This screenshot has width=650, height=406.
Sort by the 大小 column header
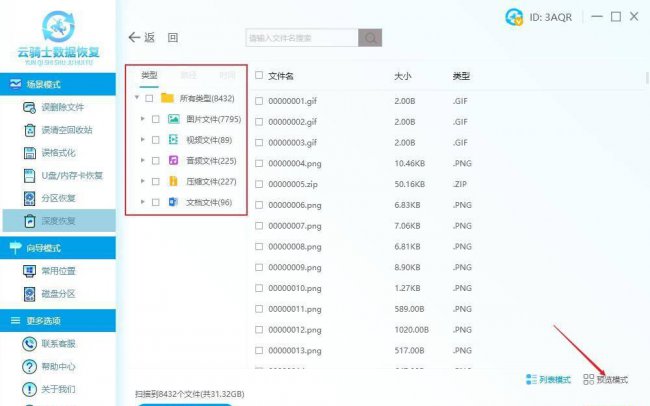point(403,76)
